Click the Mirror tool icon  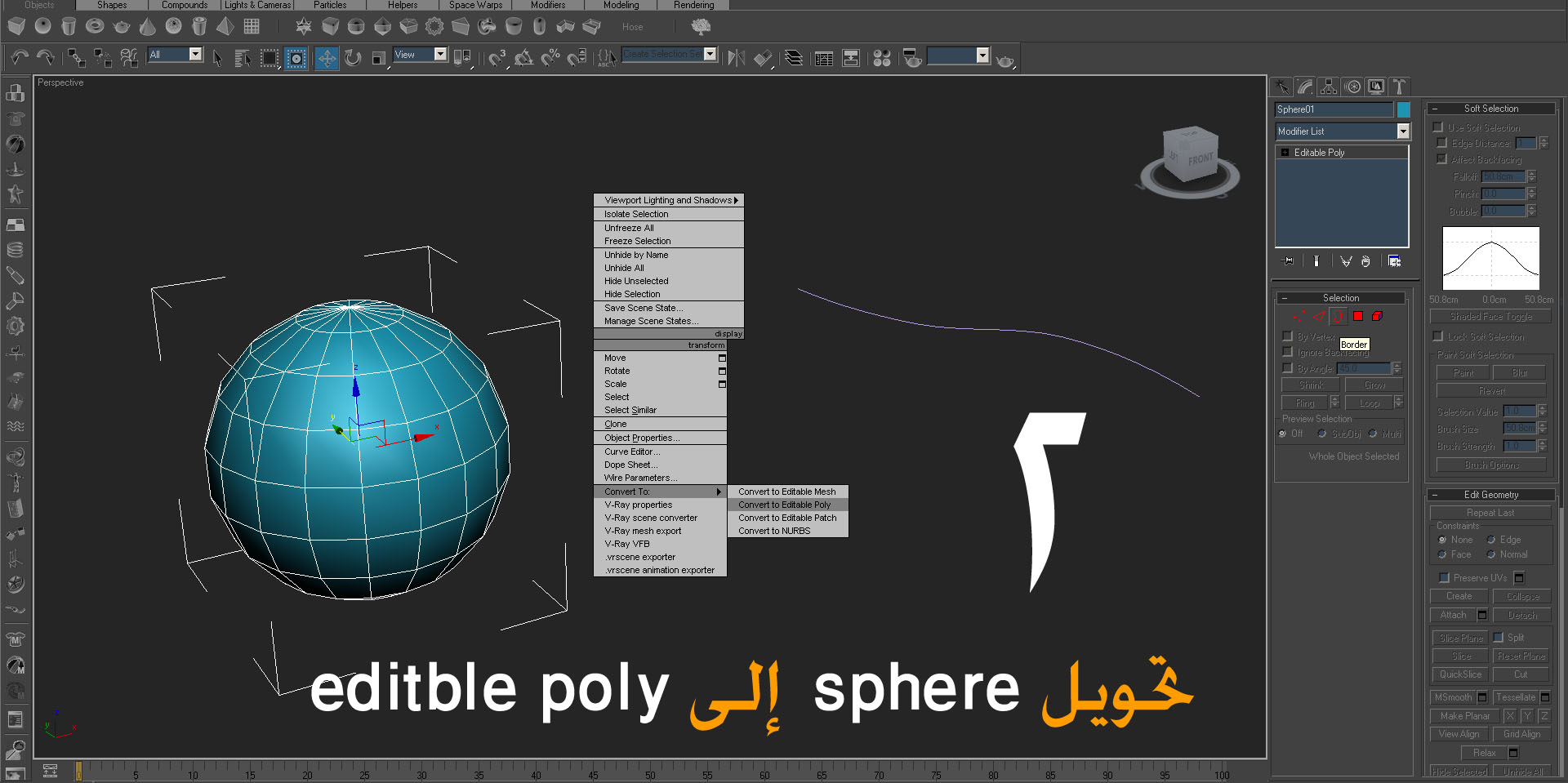click(x=737, y=58)
